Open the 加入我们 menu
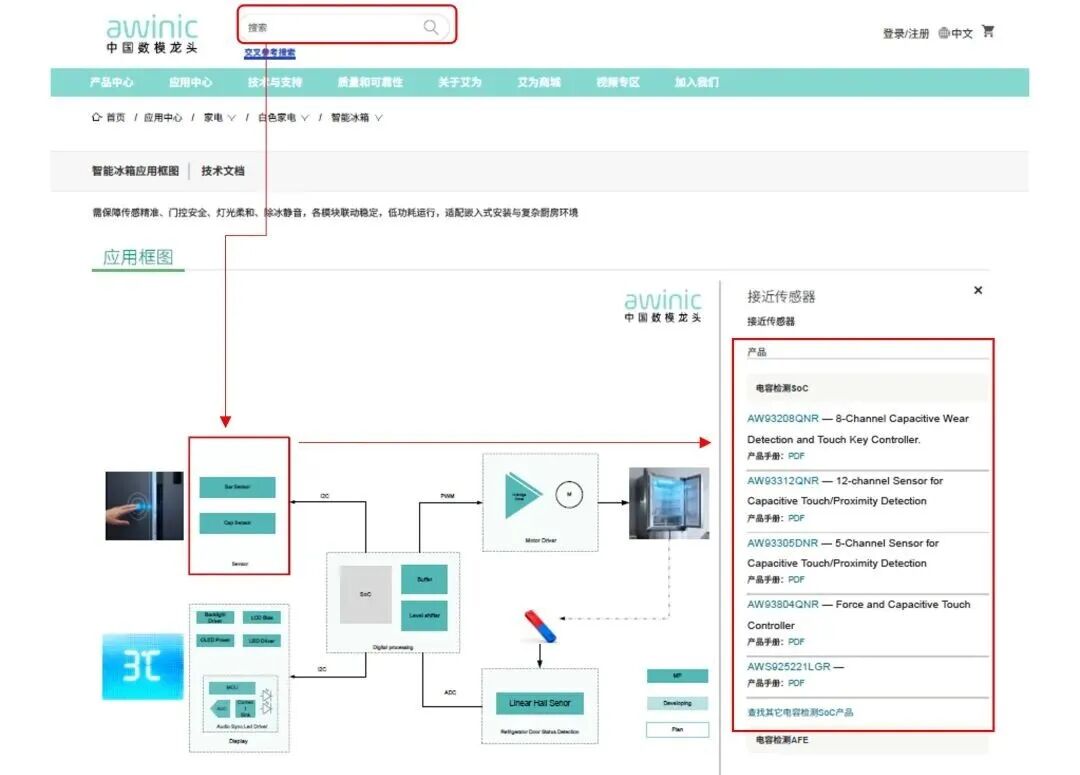The width and height of the screenshot is (1080, 775). point(696,82)
